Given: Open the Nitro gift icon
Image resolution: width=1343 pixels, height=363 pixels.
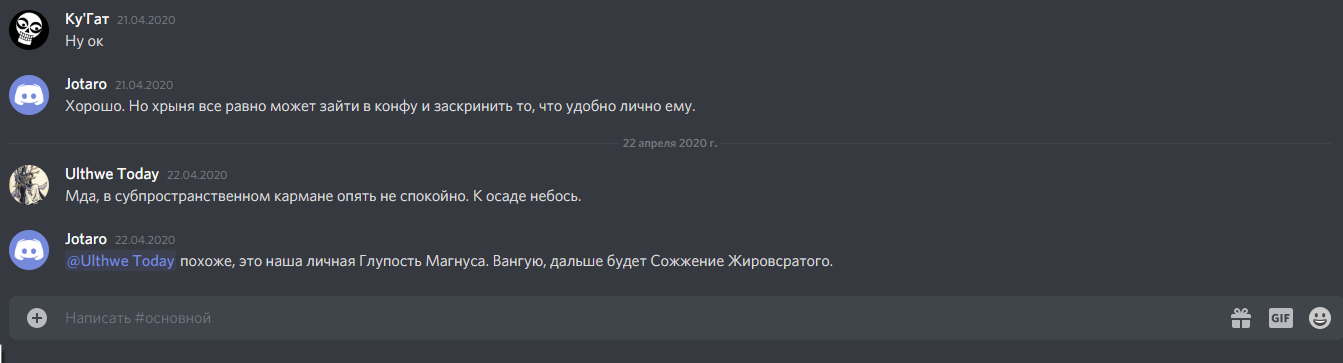Looking at the screenshot, I should (1240, 318).
